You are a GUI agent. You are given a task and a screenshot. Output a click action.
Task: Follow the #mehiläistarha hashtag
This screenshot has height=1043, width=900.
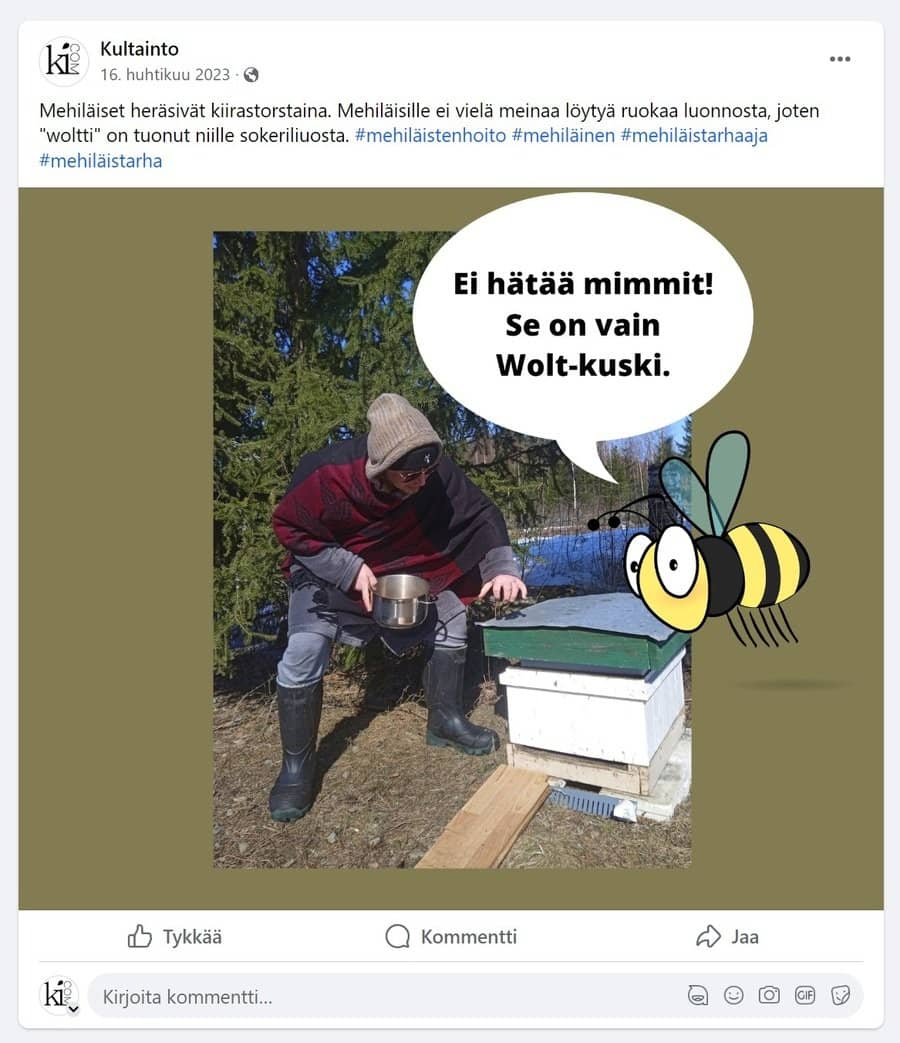pos(100,161)
